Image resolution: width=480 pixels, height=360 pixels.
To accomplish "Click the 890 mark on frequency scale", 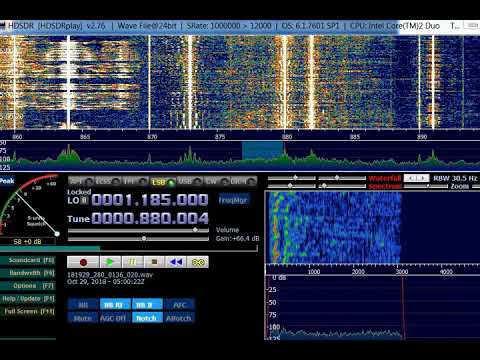I will click(x=422, y=137).
